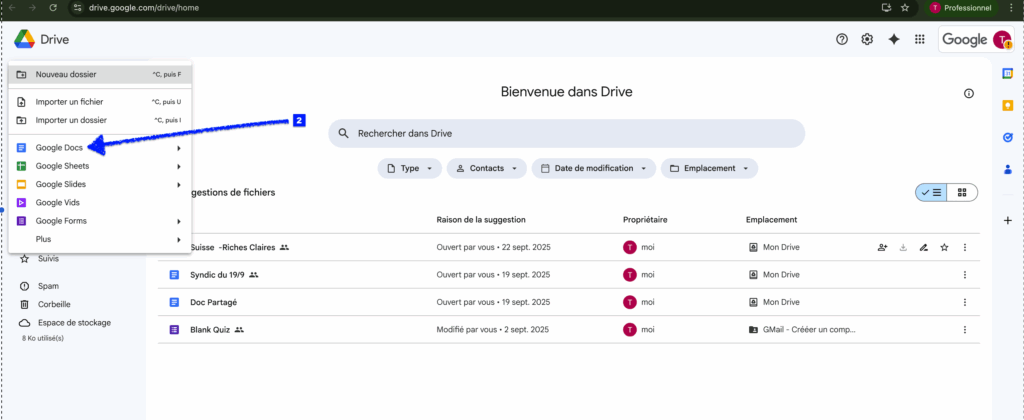Open the Type filter dropdown

(409, 168)
